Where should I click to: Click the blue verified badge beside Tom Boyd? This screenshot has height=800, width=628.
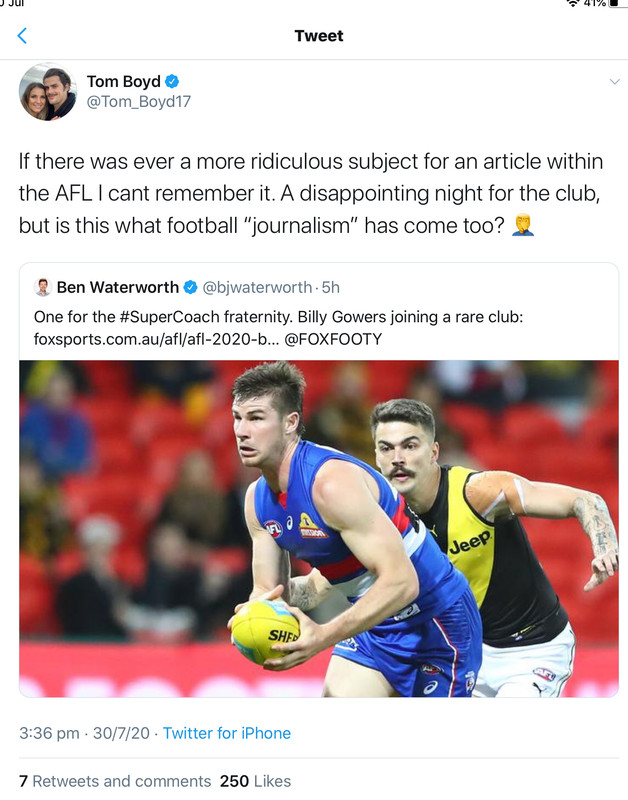(x=172, y=81)
